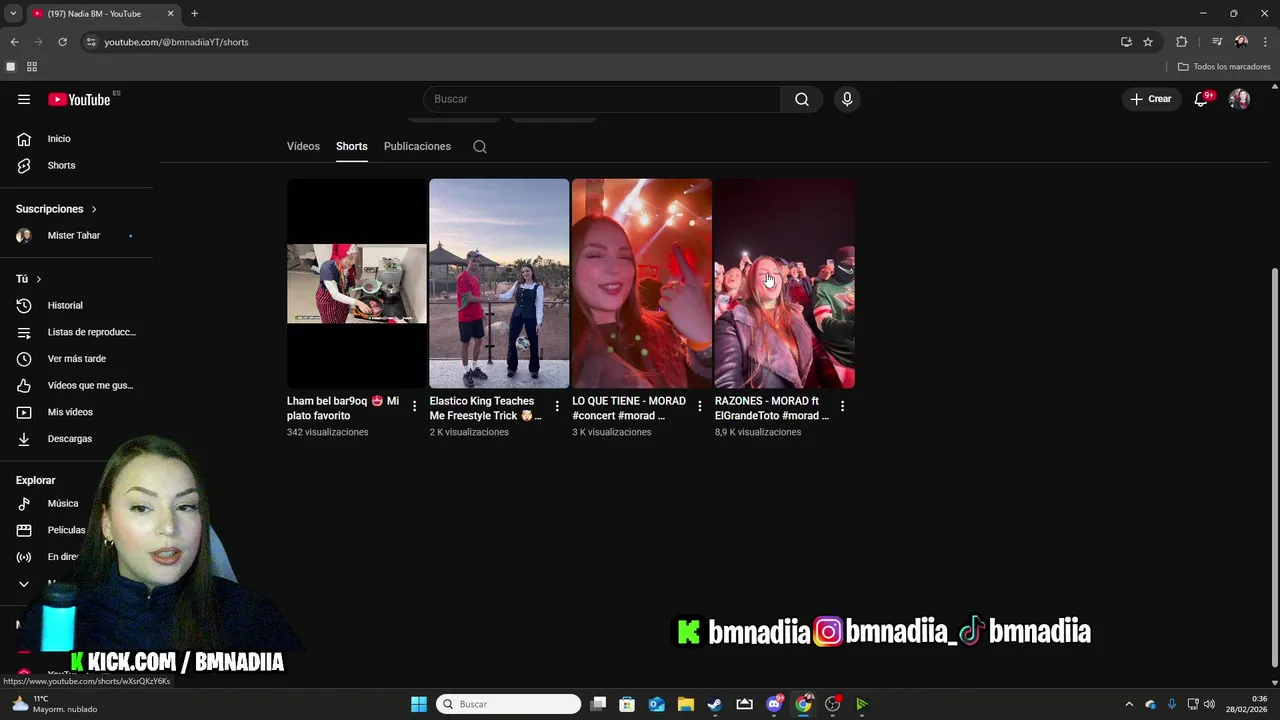Play LO QUE TIENE - MORAD short thumbnail

click(642, 284)
